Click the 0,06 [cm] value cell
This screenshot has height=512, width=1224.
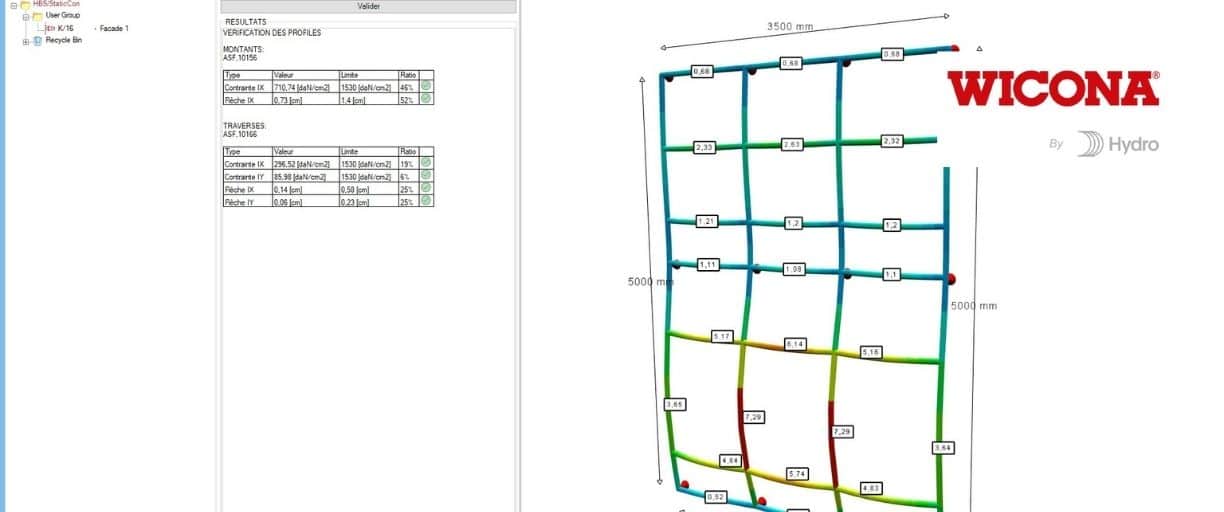tap(305, 201)
